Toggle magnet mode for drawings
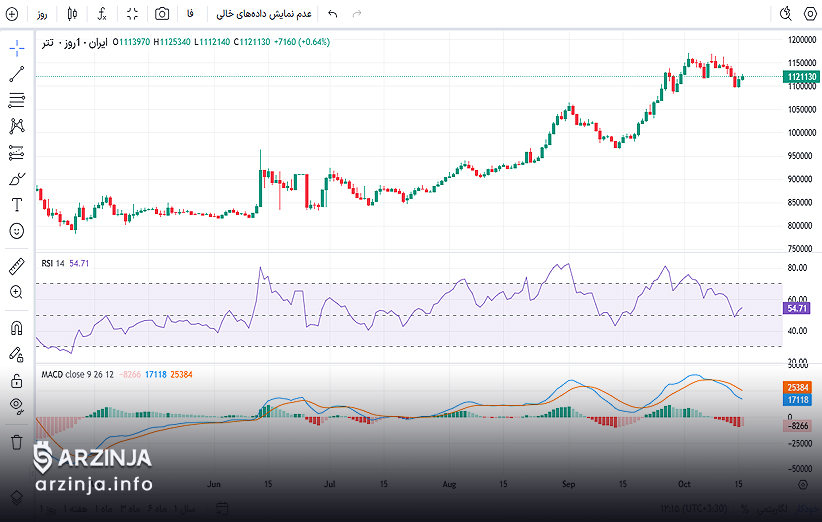This screenshot has width=822, height=522. click(x=17, y=327)
